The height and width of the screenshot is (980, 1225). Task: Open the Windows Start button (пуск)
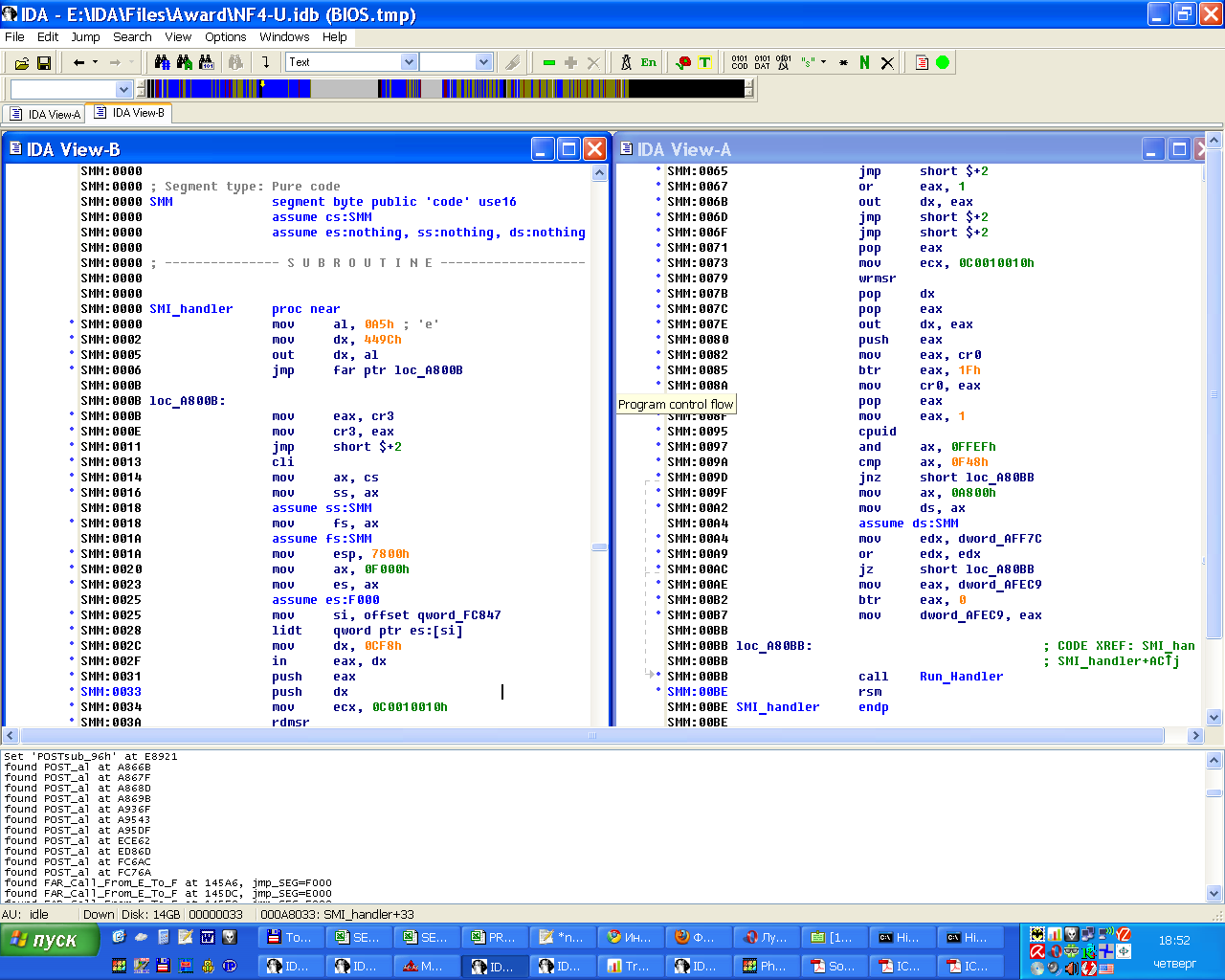point(50,940)
